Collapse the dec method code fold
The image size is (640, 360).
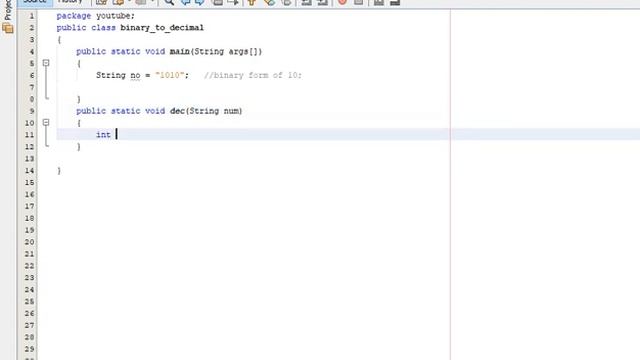pyautogui.click(x=46, y=122)
